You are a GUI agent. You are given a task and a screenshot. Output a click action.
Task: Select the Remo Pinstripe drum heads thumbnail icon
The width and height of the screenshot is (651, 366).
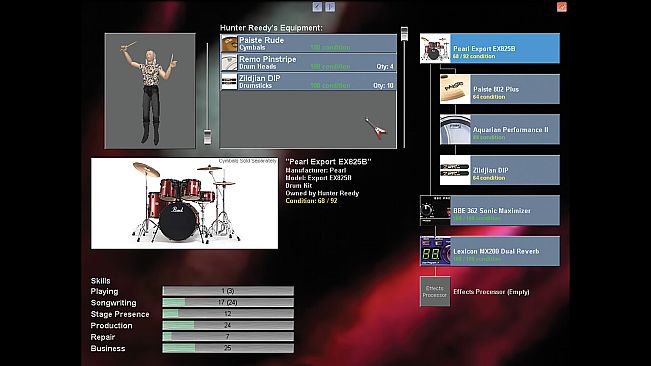[229, 63]
